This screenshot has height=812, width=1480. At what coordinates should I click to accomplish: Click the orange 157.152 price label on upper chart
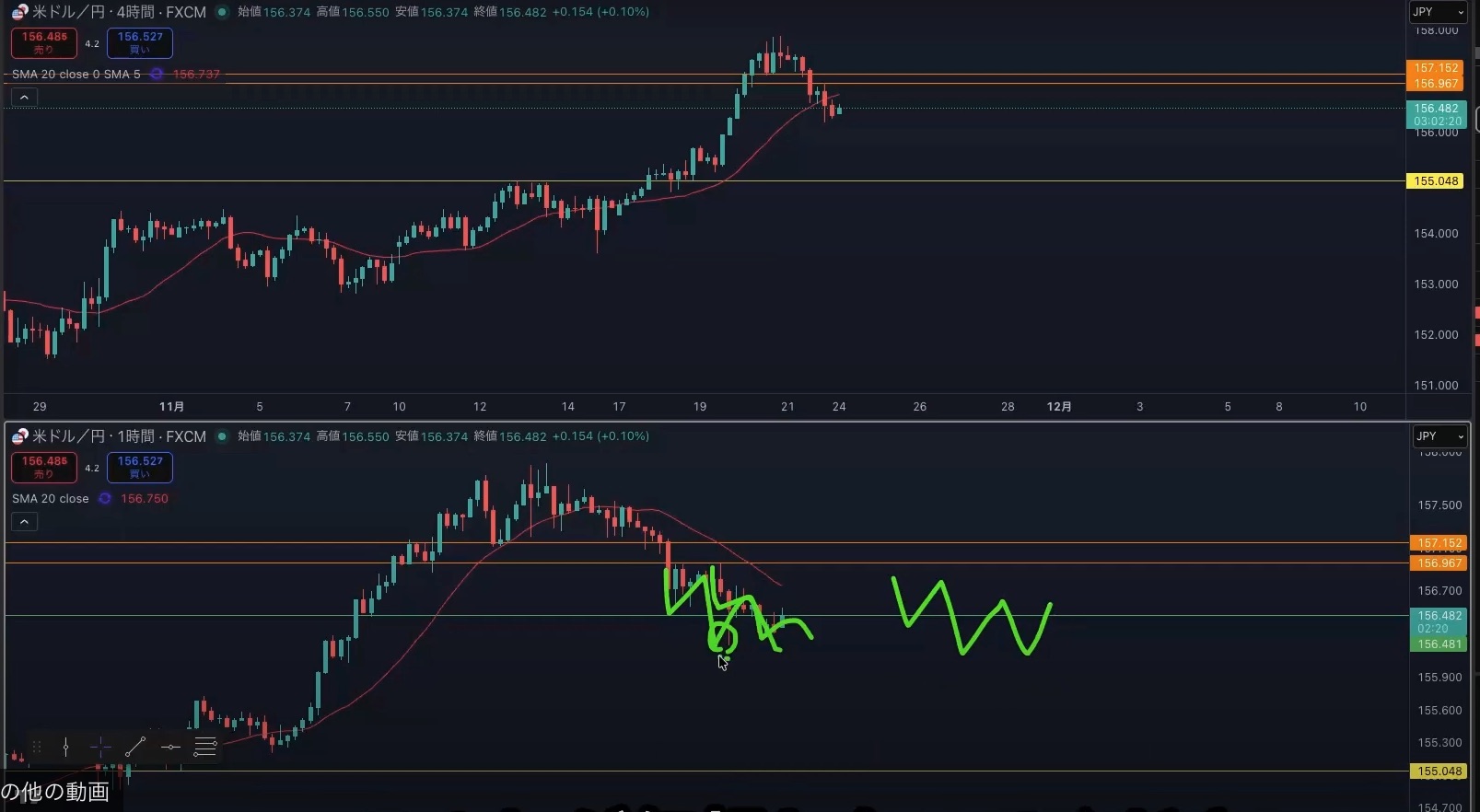click(1436, 68)
